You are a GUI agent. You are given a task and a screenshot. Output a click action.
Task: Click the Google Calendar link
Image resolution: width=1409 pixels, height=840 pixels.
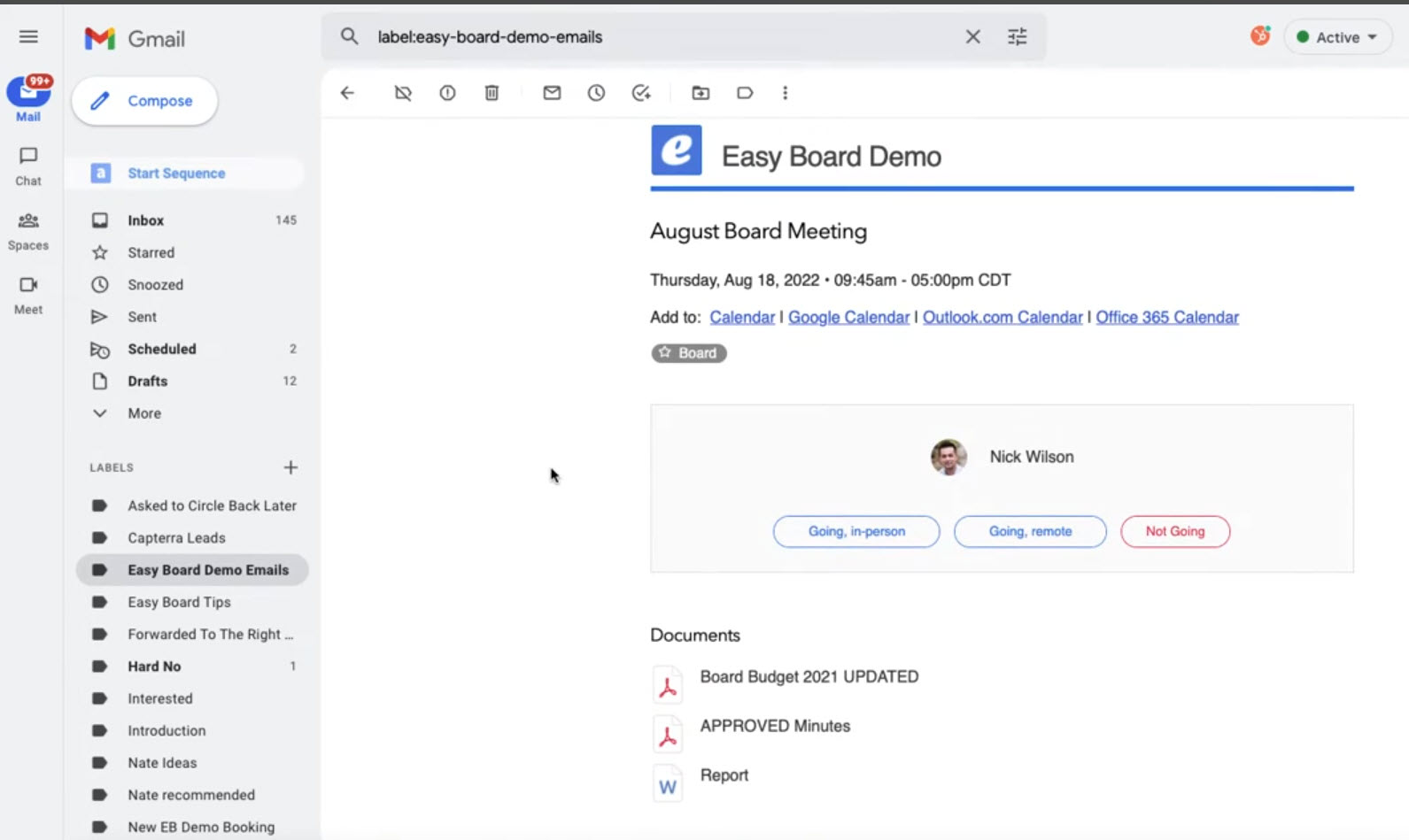(x=848, y=317)
